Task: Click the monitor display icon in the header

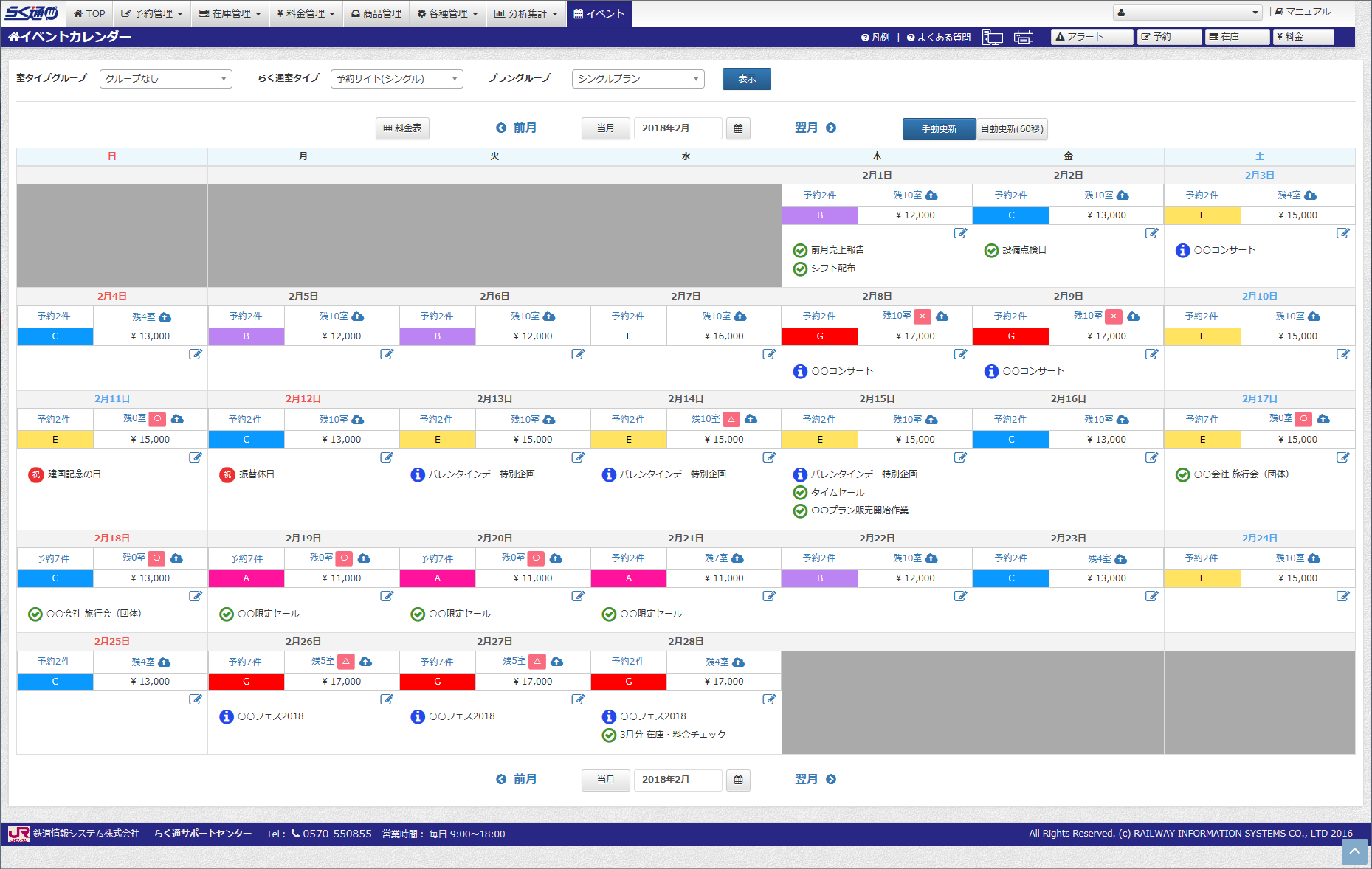Action: (993, 37)
